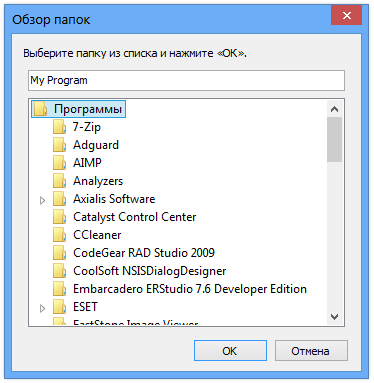Click the scrollbar down arrow
Image resolution: width=374 pixels, height=383 pixels.
[334, 317]
